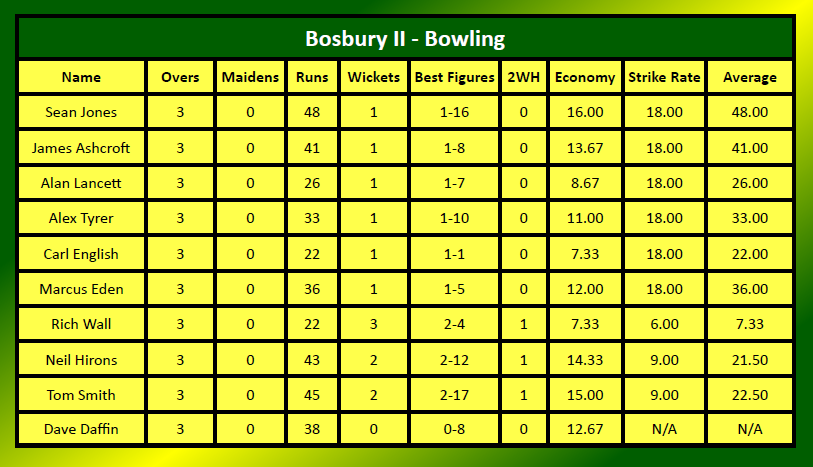The height and width of the screenshot is (467, 813).
Task: Click the Rich Wall name cell
Action: (81, 324)
